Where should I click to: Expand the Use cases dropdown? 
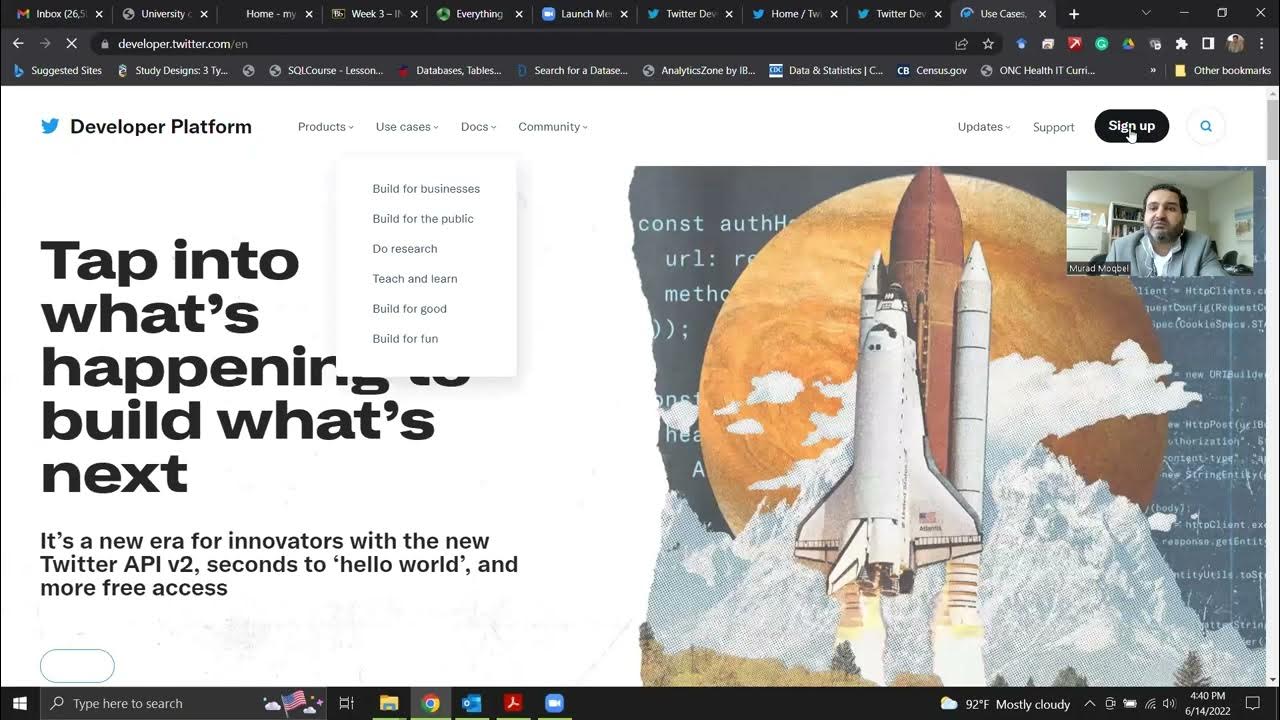(407, 127)
